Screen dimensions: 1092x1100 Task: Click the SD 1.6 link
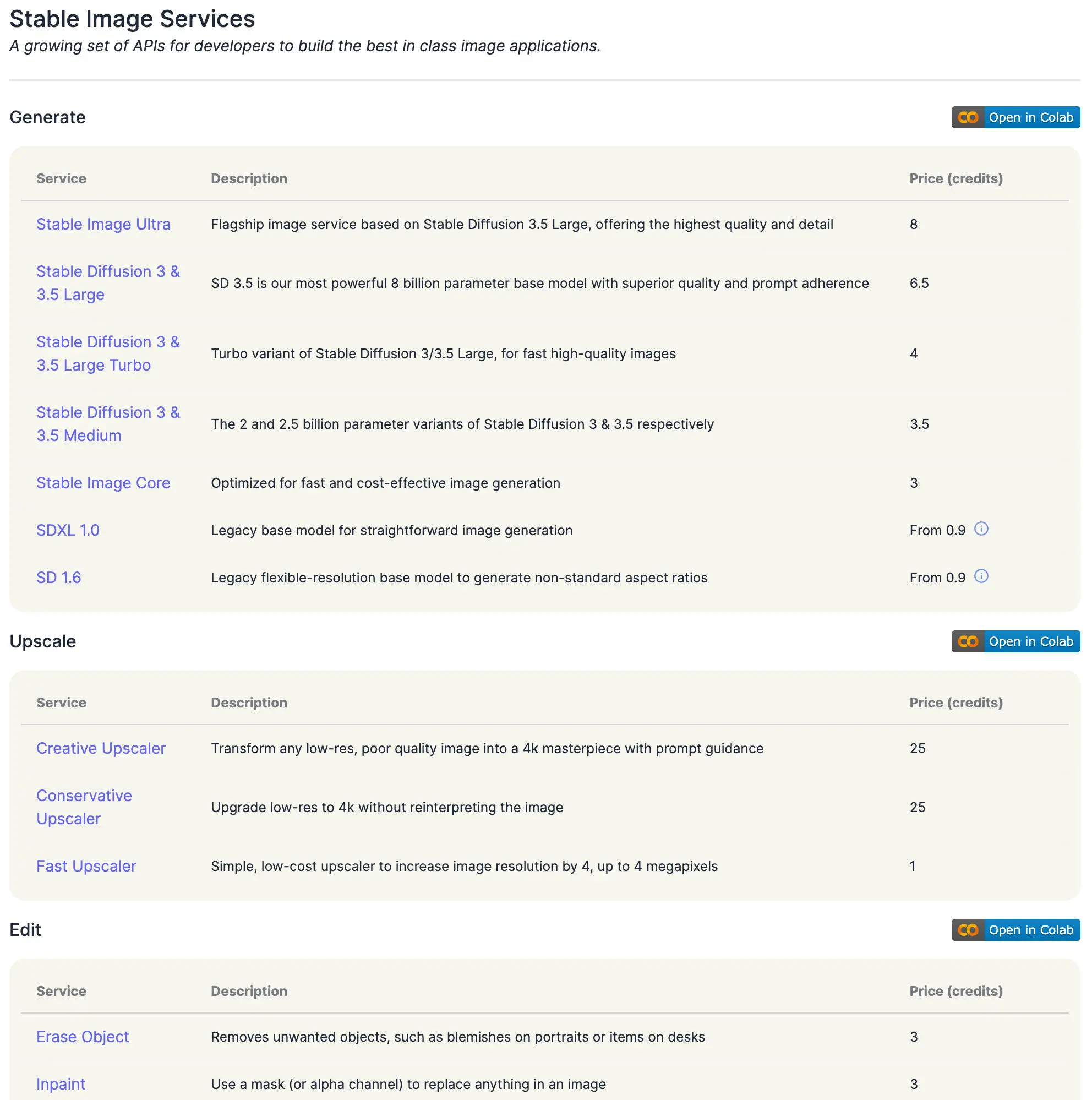(x=59, y=578)
